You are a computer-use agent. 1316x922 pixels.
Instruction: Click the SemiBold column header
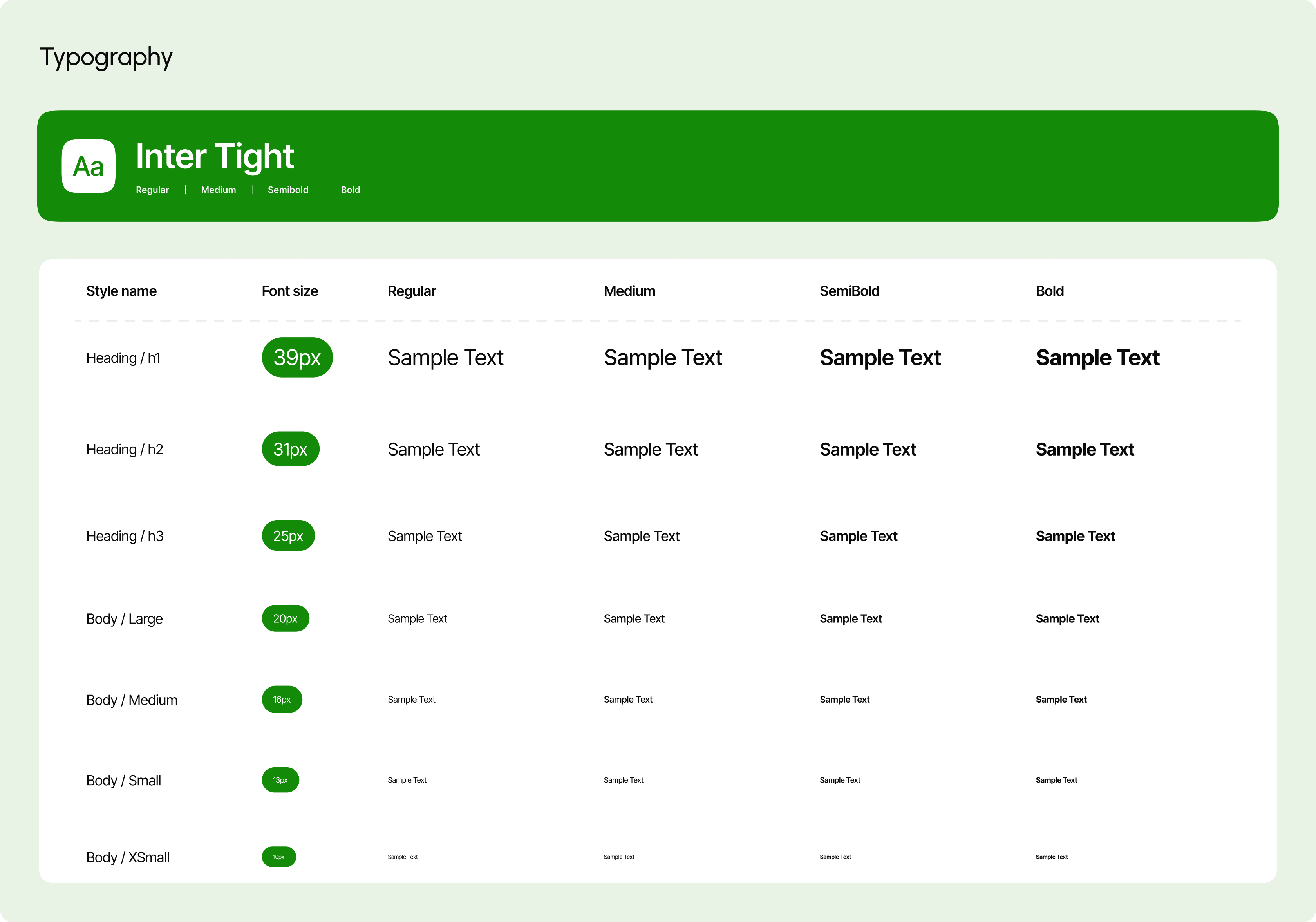(x=849, y=291)
